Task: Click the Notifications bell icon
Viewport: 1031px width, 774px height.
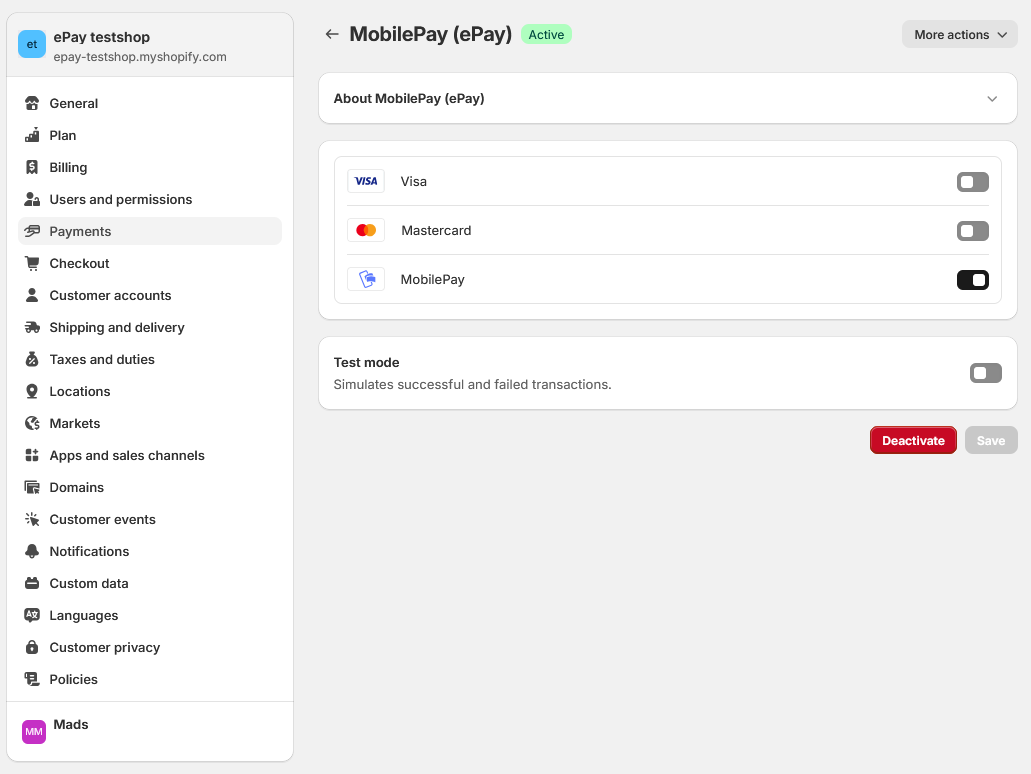Action: pyautogui.click(x=32, y=551)
